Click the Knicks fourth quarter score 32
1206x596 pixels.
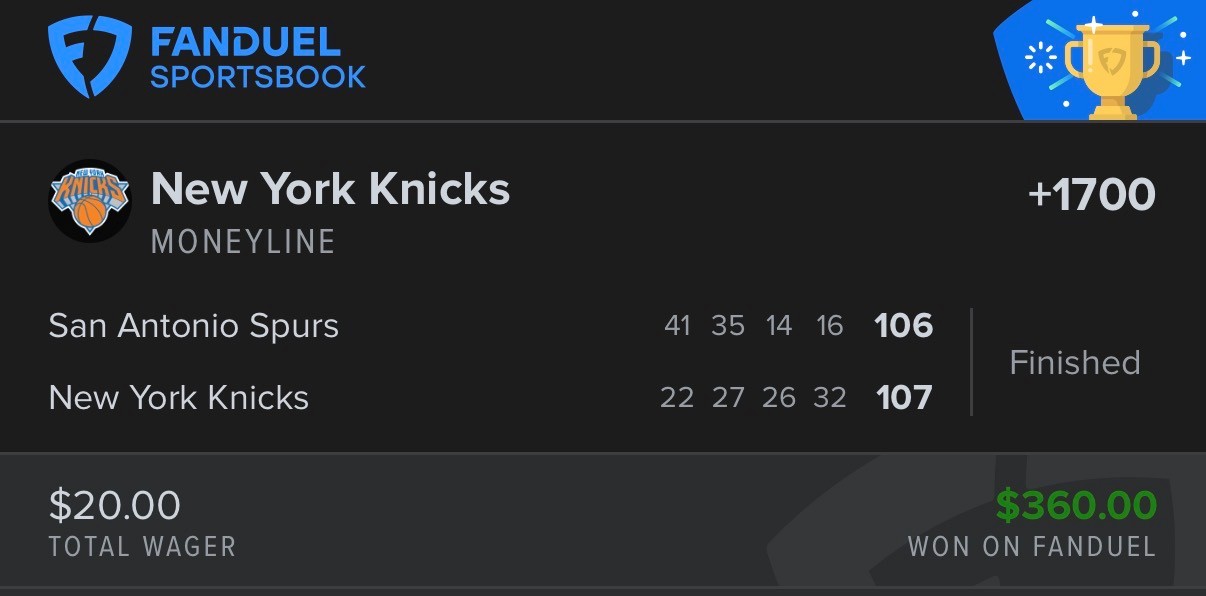[x=830, y=398]
